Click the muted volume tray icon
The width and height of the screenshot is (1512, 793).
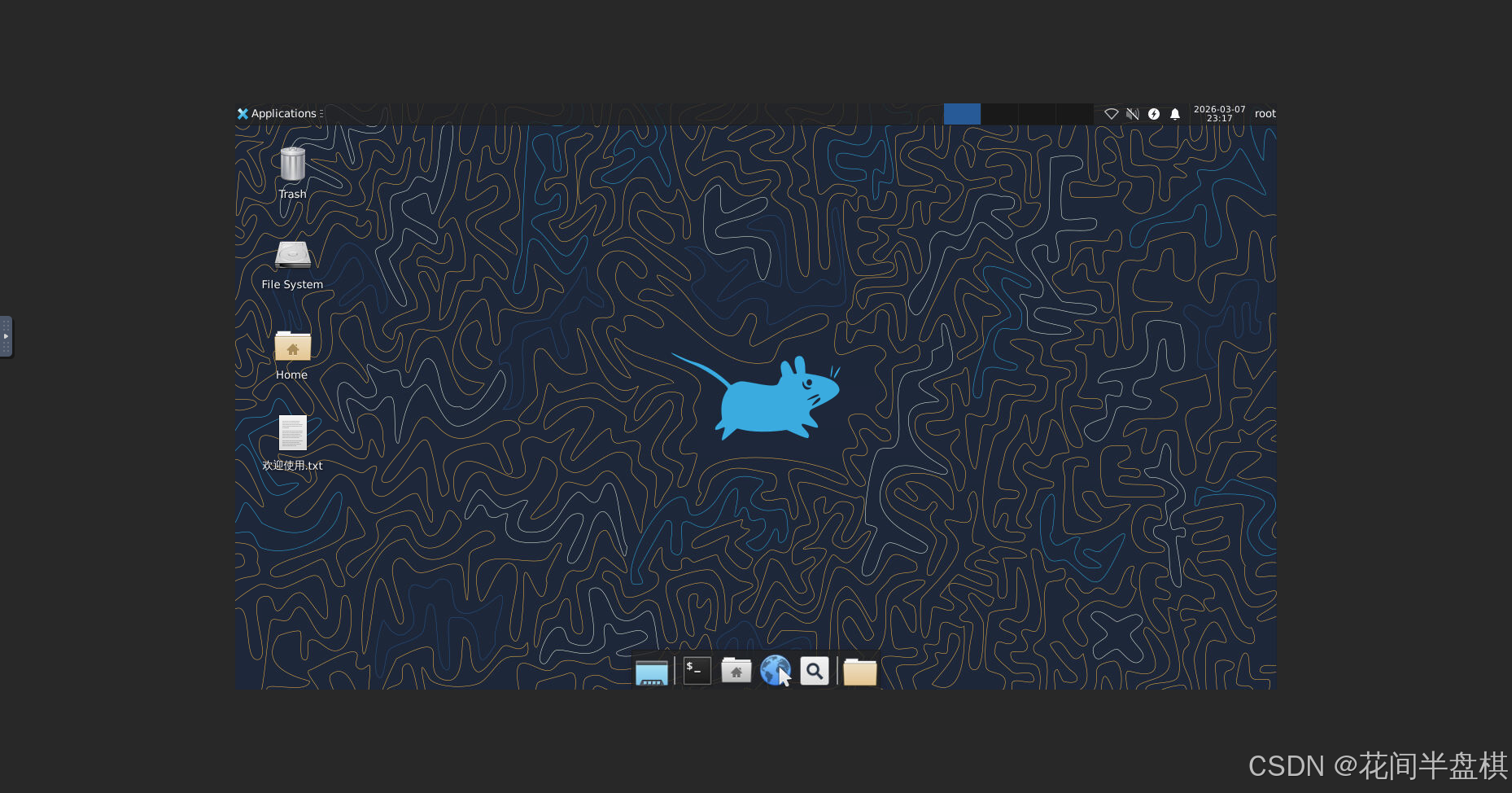pyautogui.click(x=1132, y=114)
